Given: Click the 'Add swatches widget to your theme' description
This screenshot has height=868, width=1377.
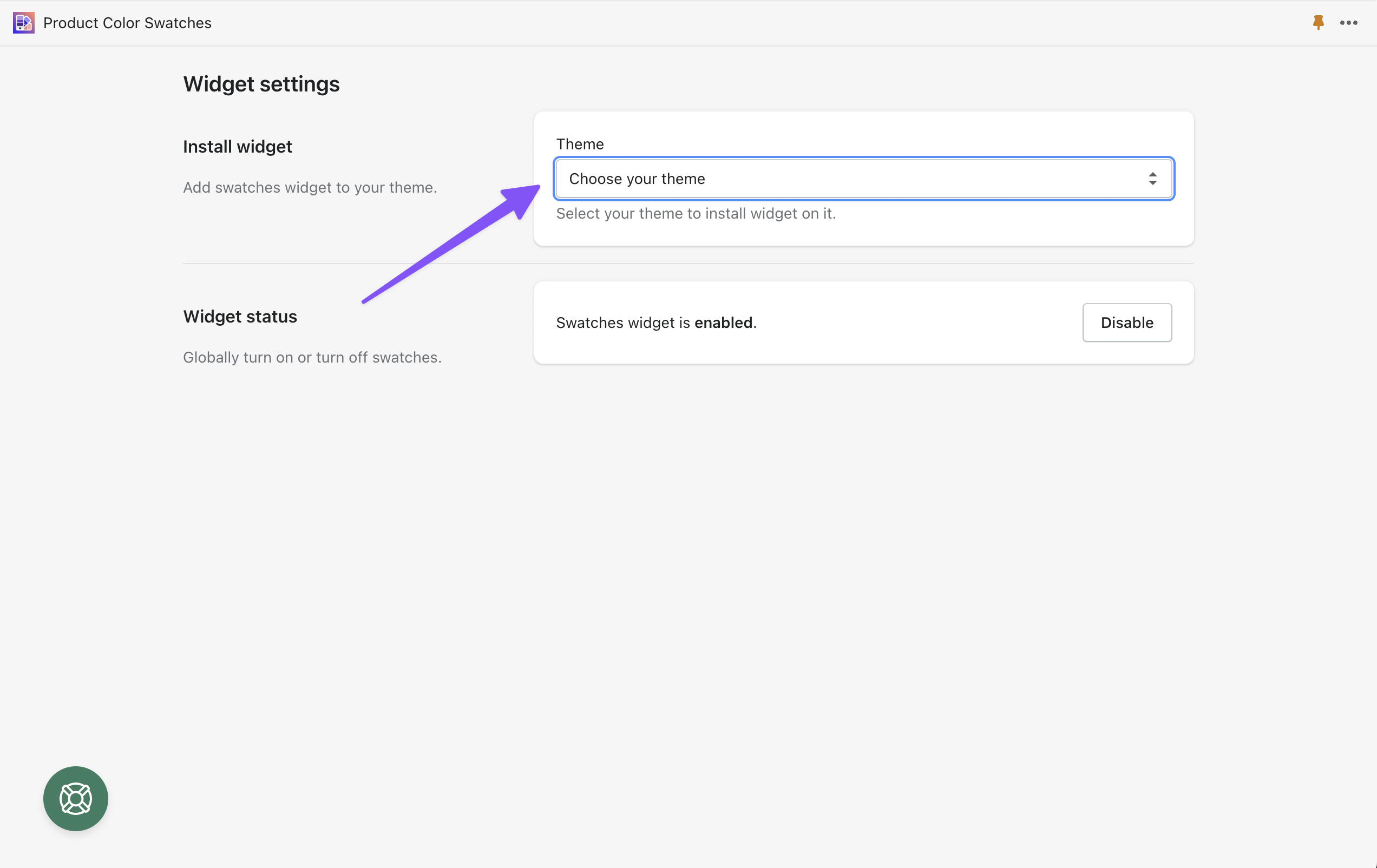Looking at the screenshot, I should 310,188.
